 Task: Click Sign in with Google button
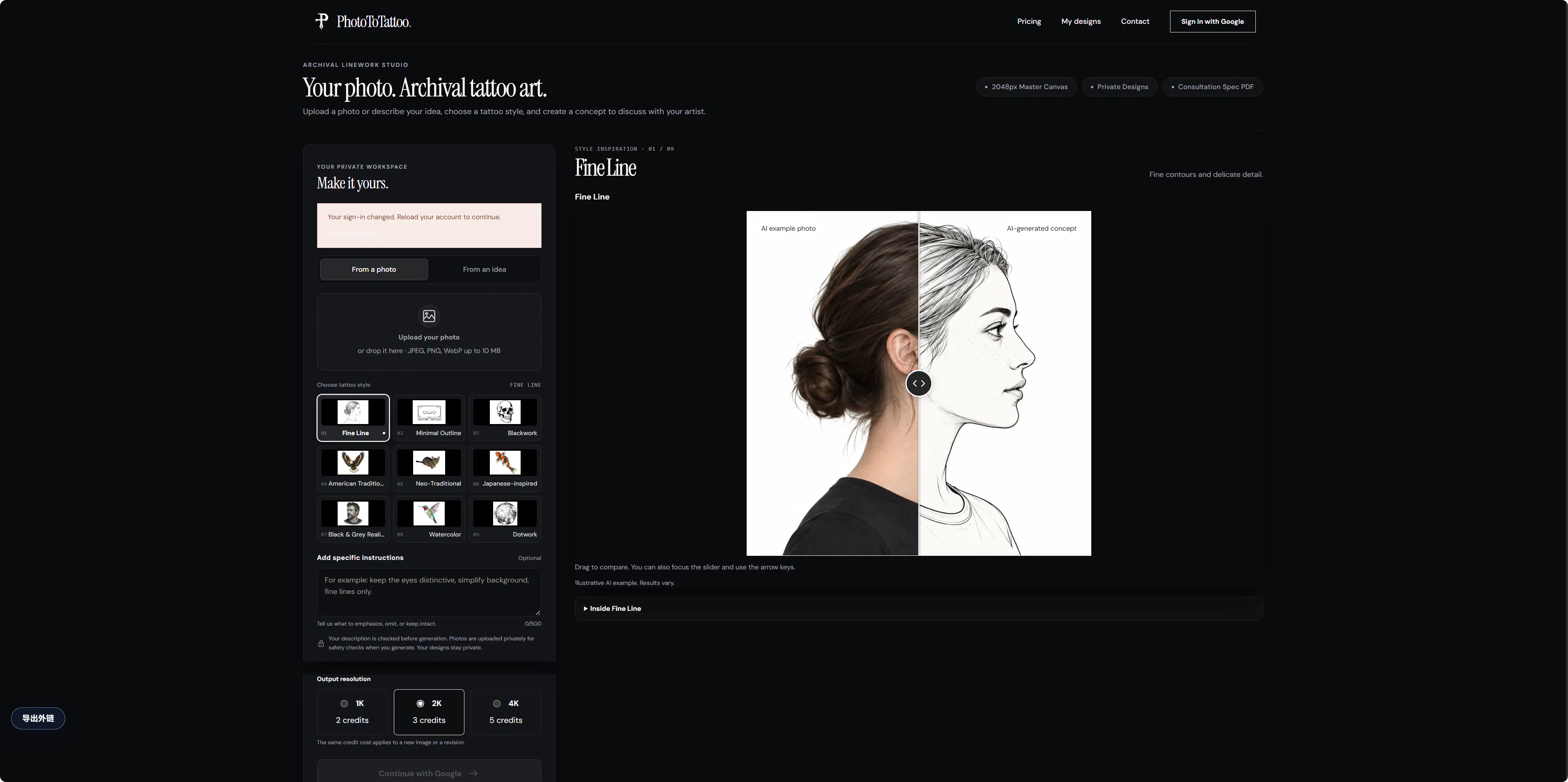pos(1213,21)
